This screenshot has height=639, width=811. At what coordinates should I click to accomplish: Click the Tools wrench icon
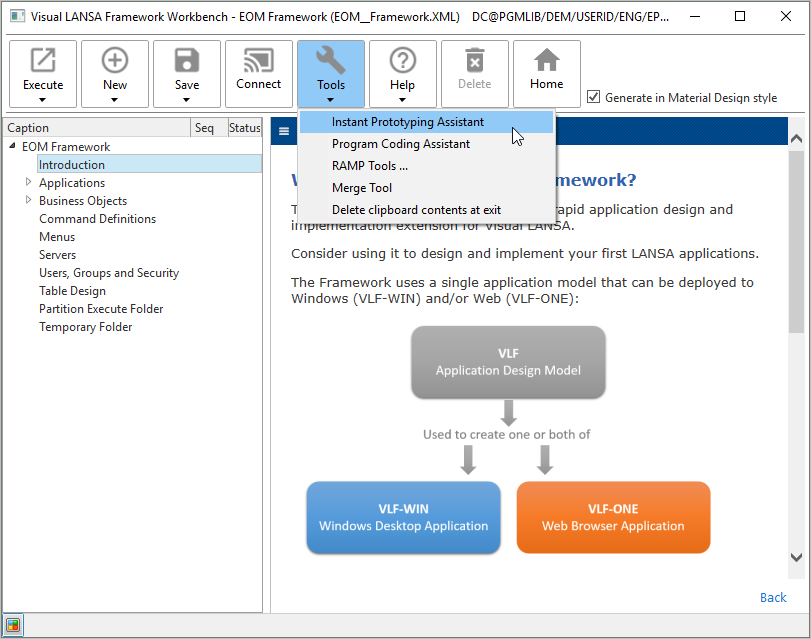[331, 60]
